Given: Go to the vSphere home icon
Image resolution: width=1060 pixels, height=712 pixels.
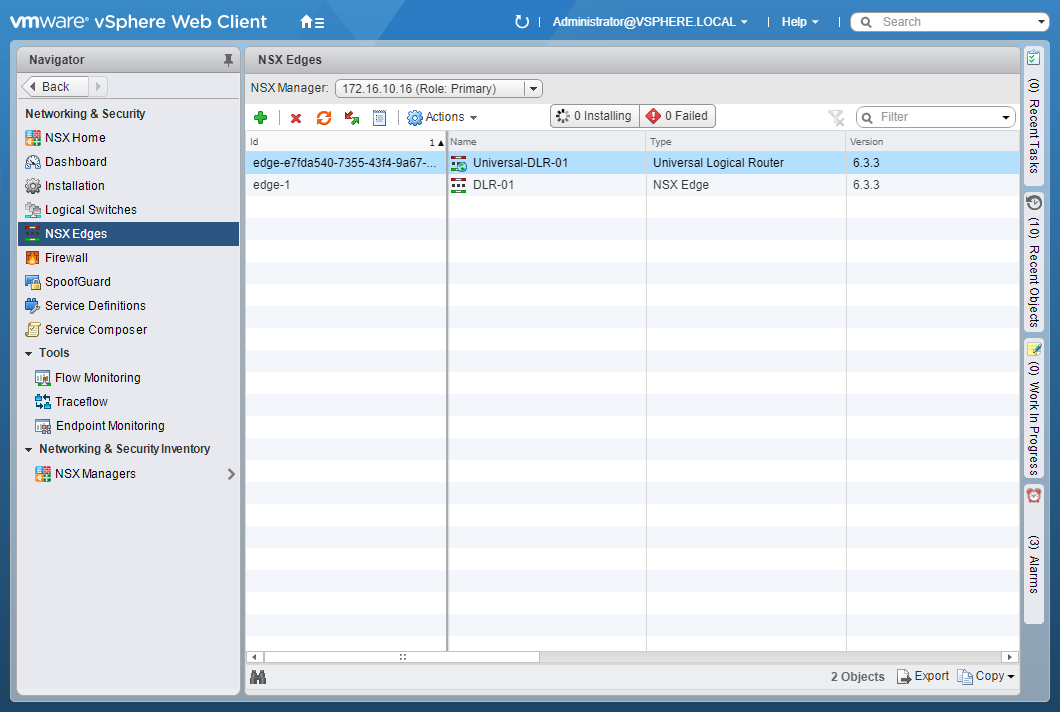Looking at the screenshot, I should [312, 22].
